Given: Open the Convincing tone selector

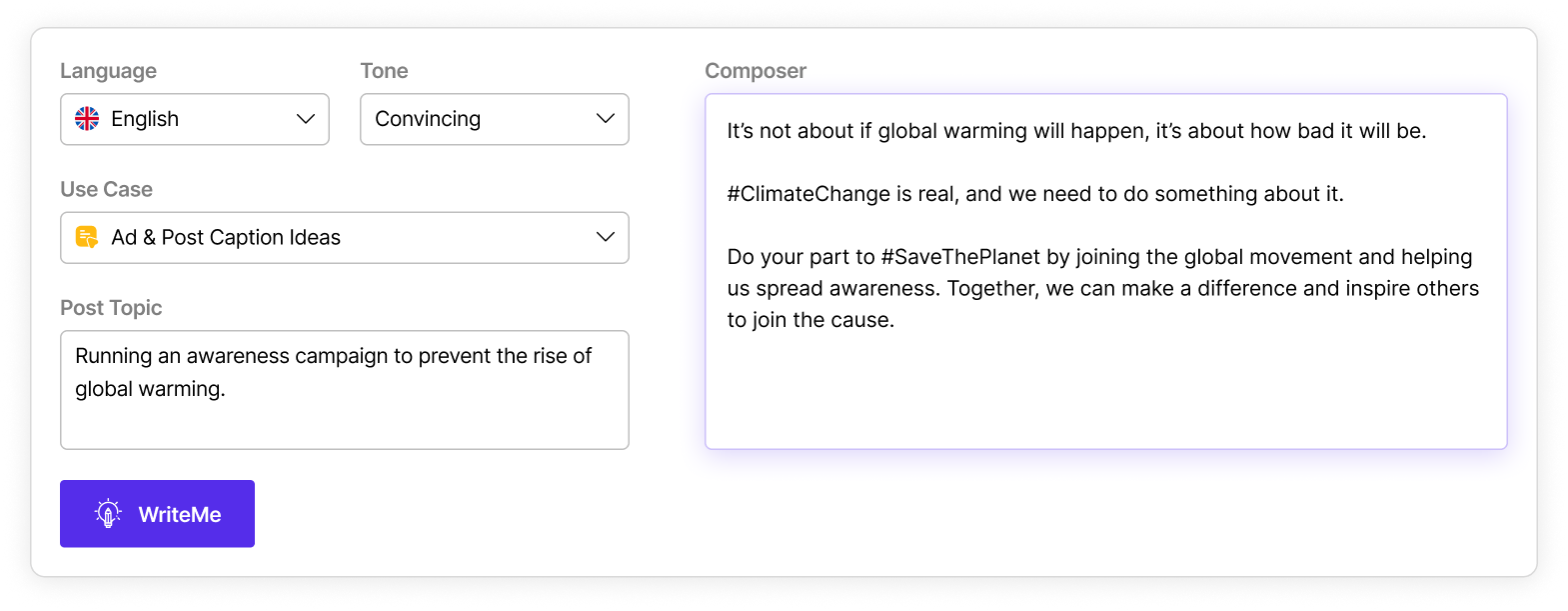Looking at the screenshot, I should click(x=495, y=119).
